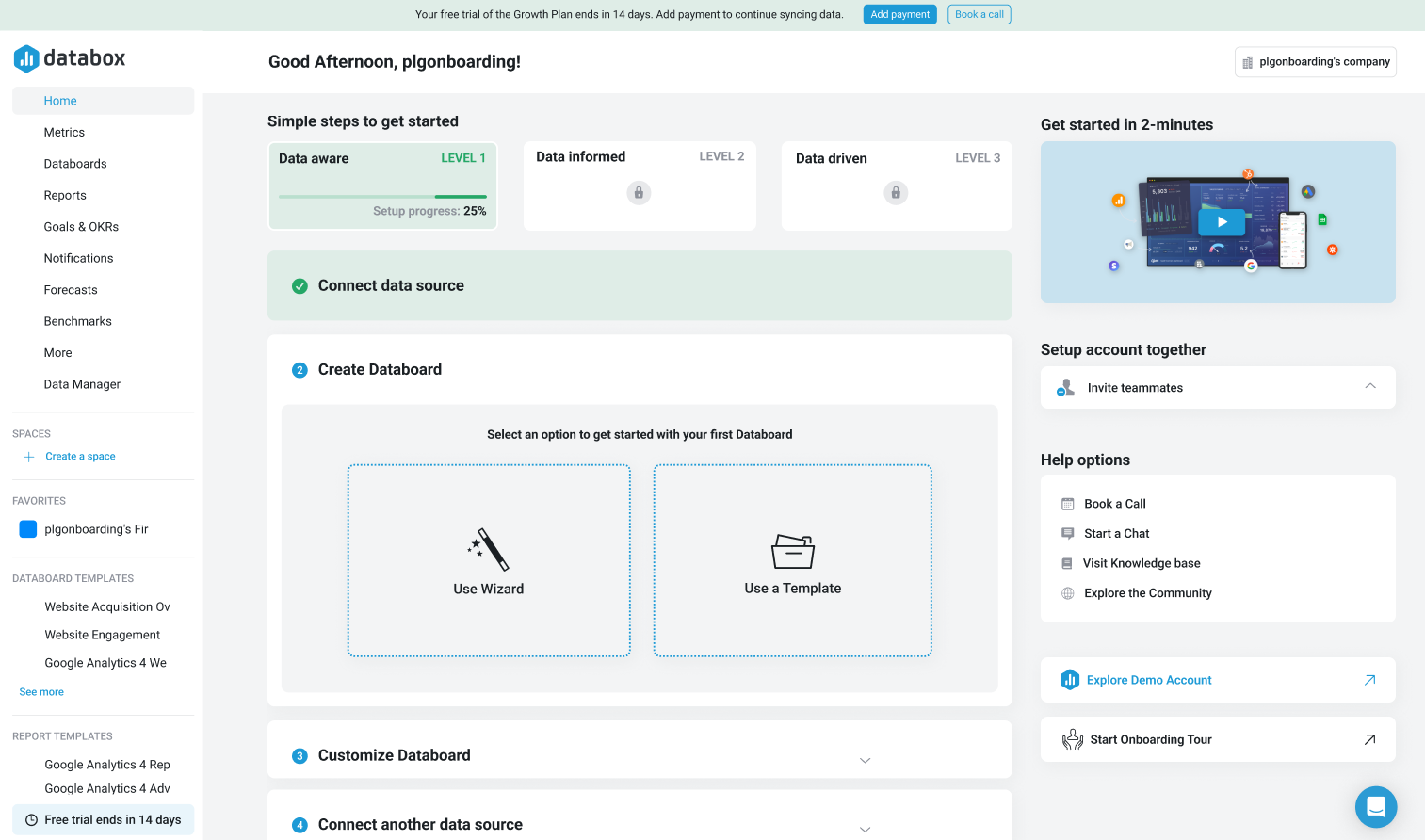This screenshot has width=1425, height=840.
Task: Click Create a space link
Action: tap(80, 457)
